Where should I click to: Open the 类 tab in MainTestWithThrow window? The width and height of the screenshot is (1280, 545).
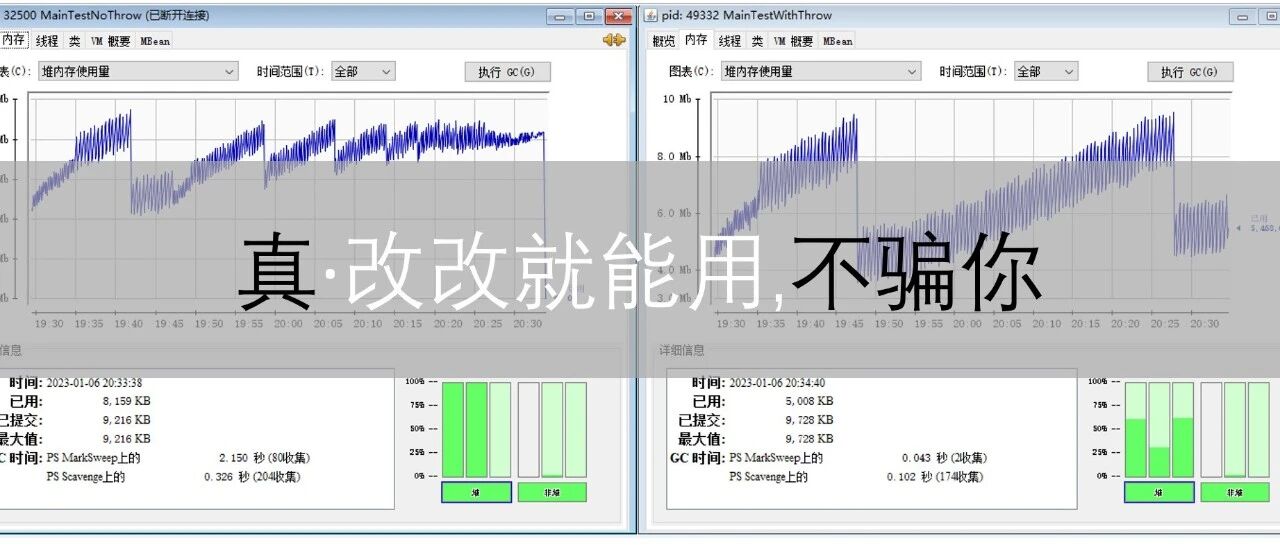757,41
